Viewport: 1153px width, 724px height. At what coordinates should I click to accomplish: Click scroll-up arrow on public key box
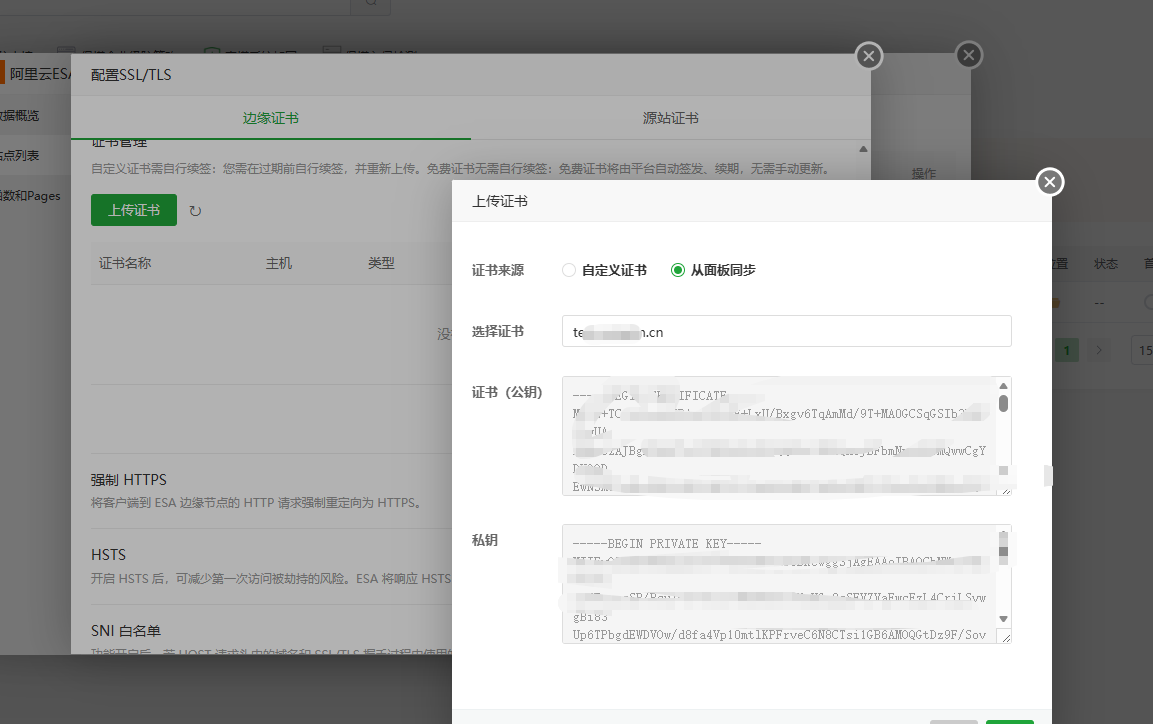tap(1003, 385)
